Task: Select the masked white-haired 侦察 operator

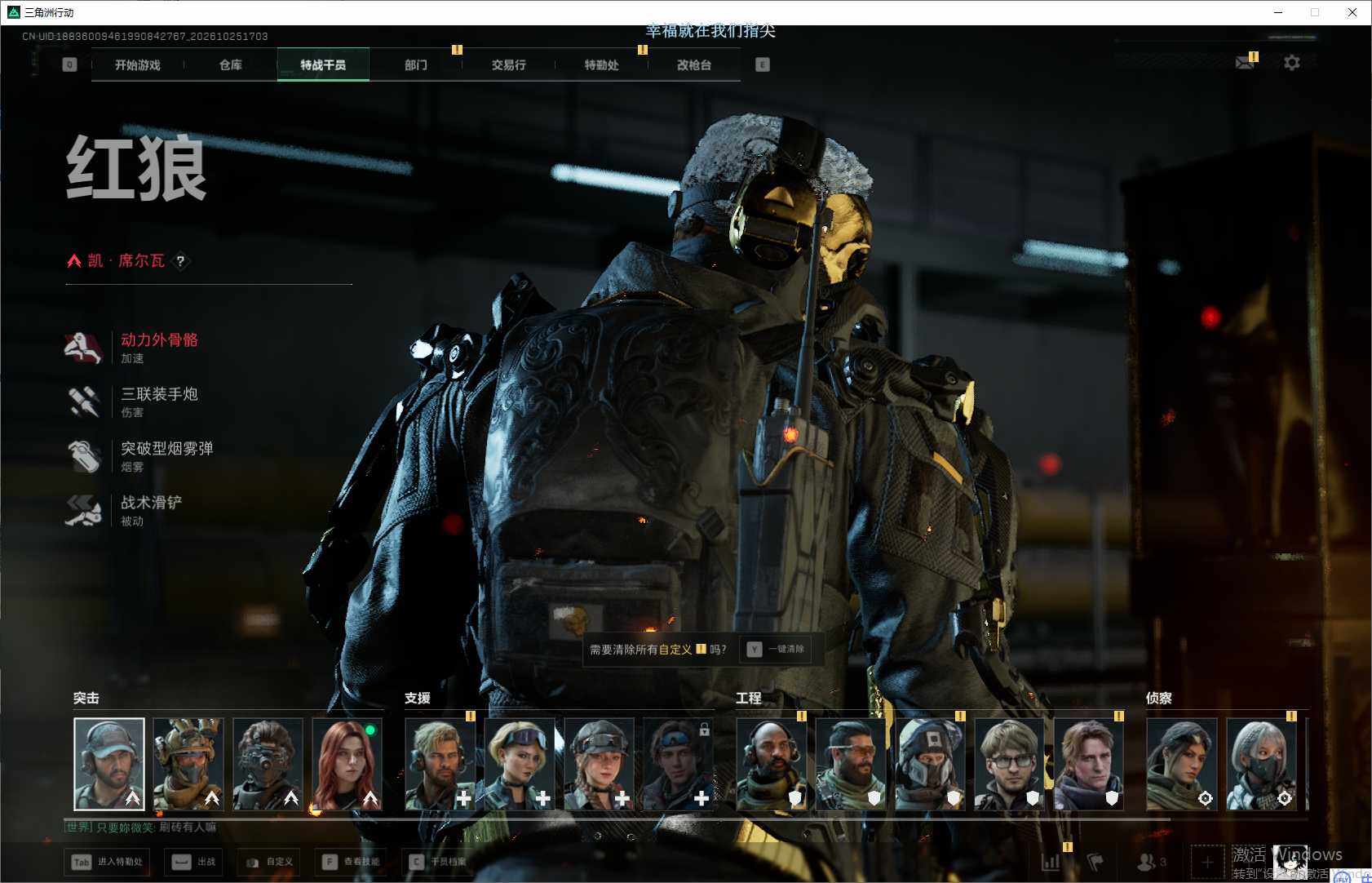Action: coord(1261,764)
